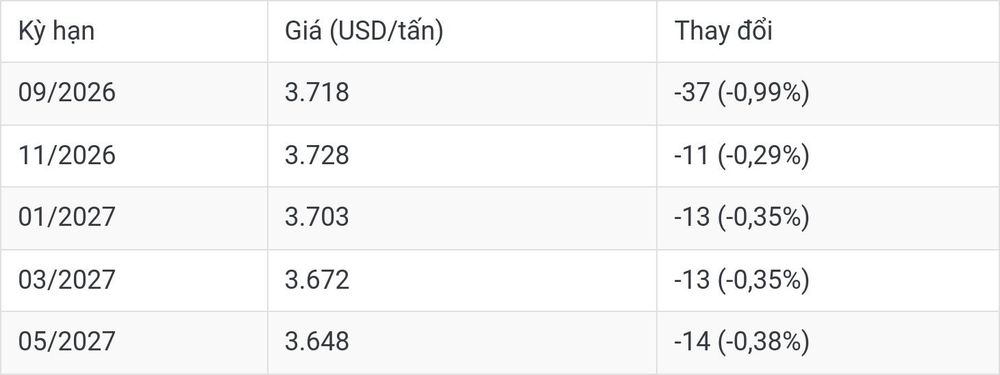1000x375 pixels.
Task: Click the change value -14 (-0,38%)
Action: (742, 342)
